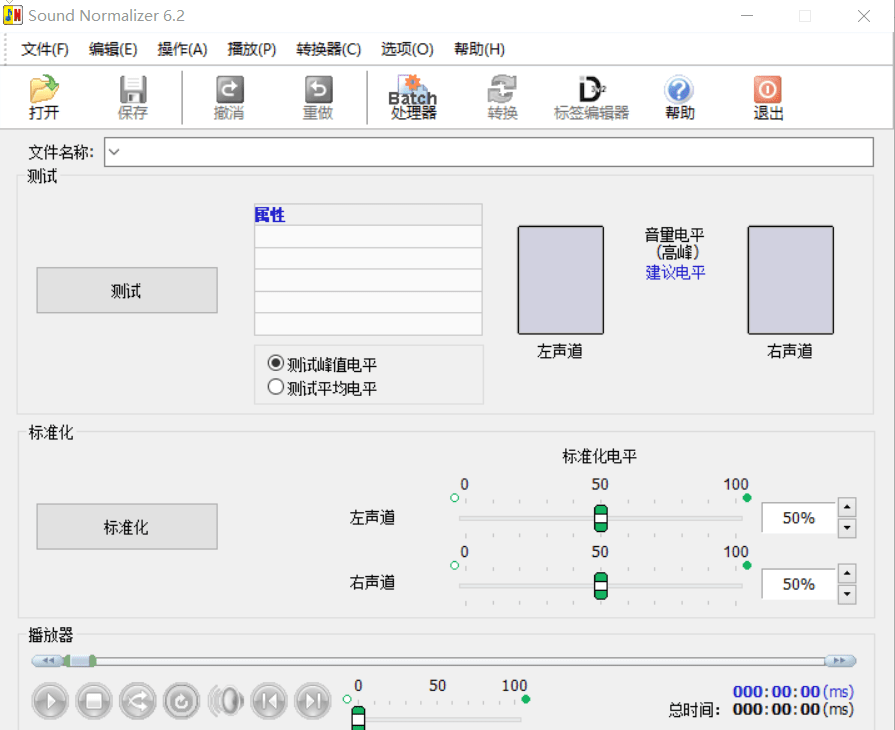Image resolution: width=895 pixels, height=730 pixels.
Task: Open a file with the 打开 icon
Action: coord(44,97)
